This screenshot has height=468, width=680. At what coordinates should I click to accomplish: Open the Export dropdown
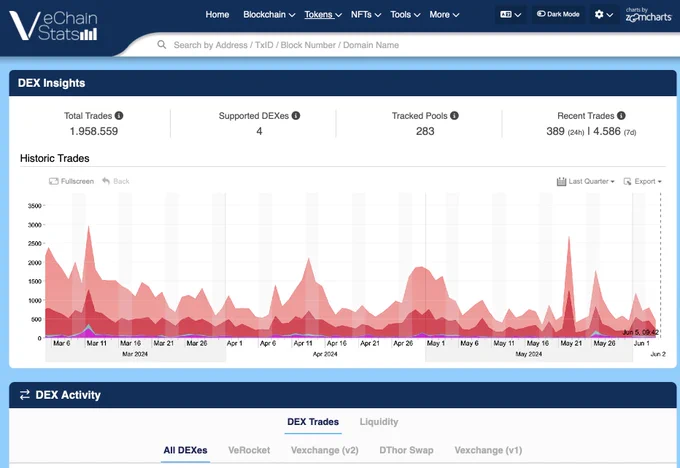coord(642,181)
